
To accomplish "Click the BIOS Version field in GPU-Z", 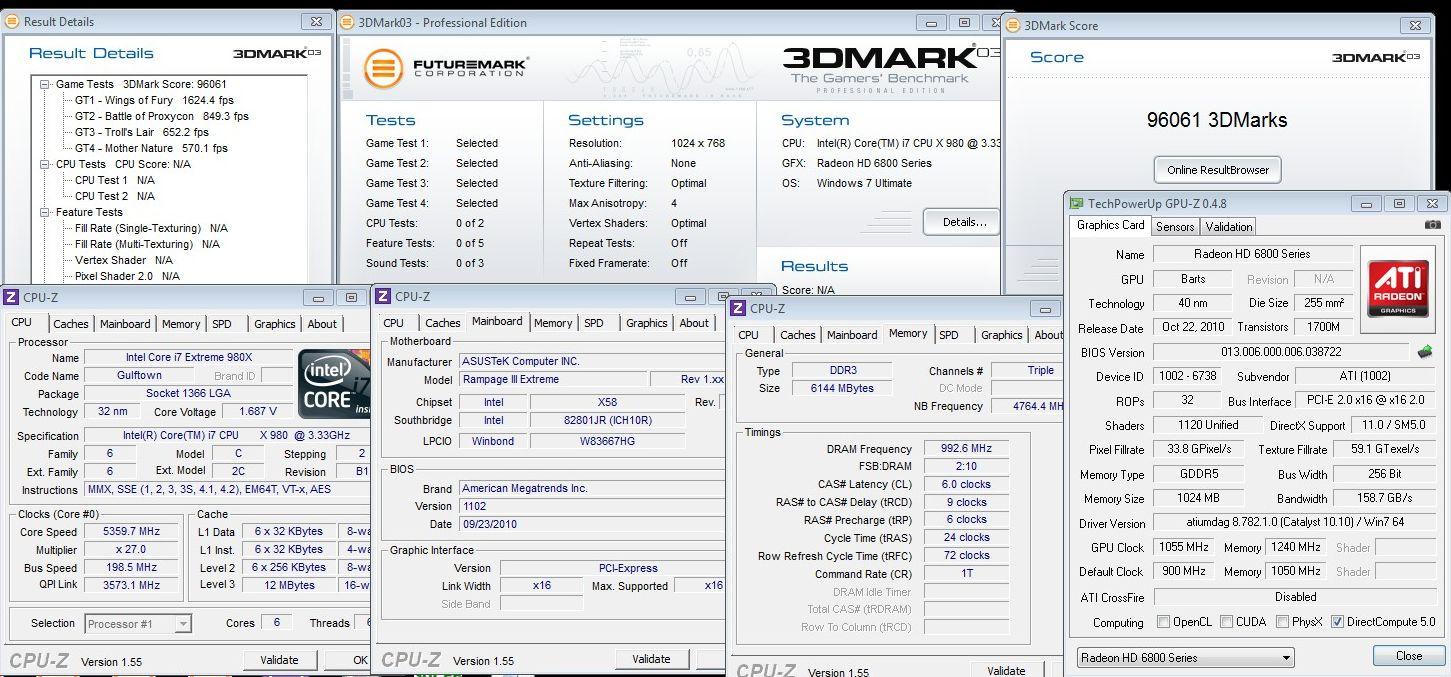I will point(1281,352).
